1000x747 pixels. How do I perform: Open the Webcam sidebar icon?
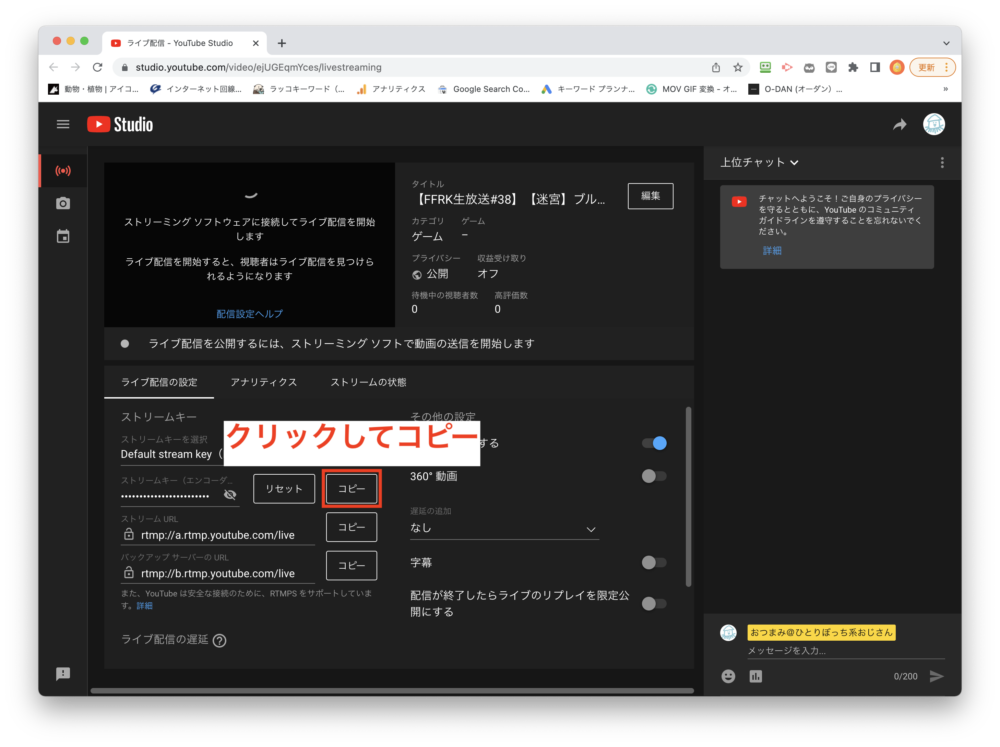point(62,203)
